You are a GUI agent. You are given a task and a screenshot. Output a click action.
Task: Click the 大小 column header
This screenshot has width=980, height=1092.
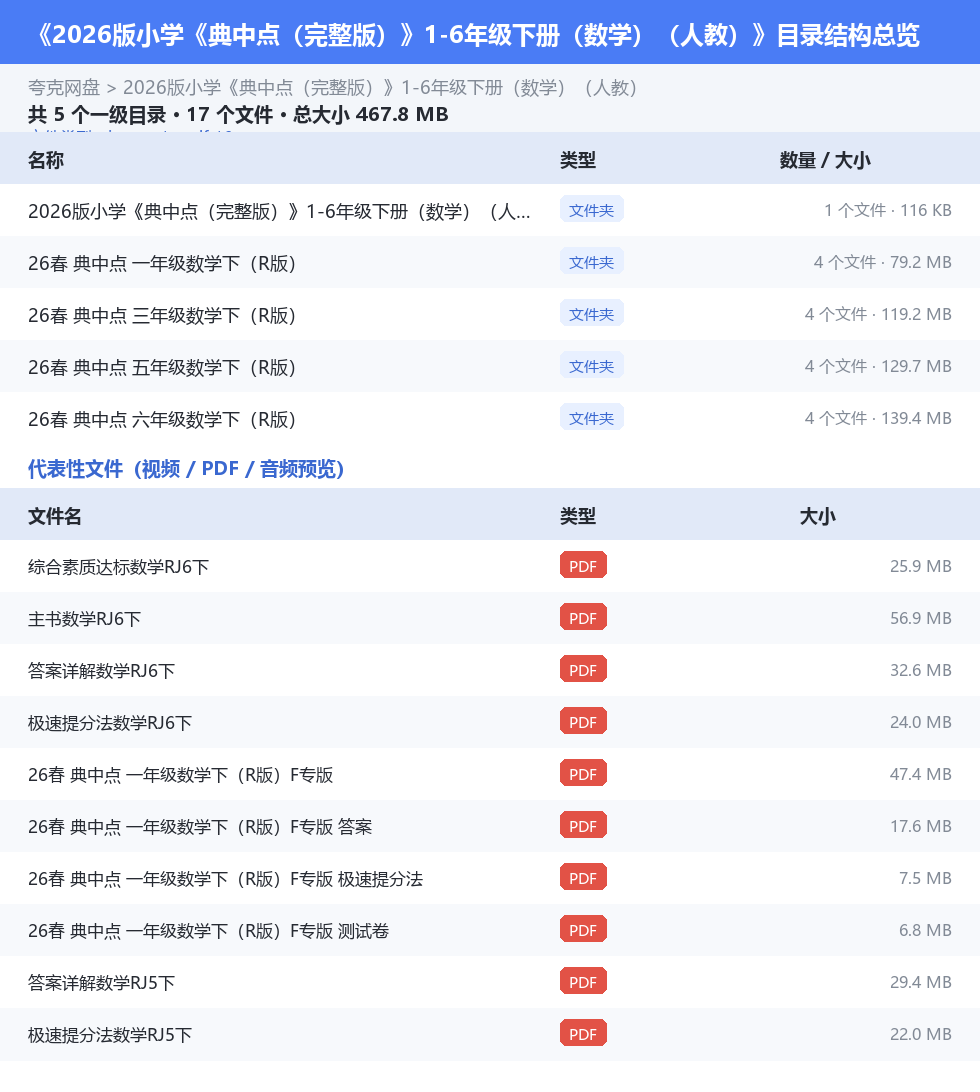818,516
